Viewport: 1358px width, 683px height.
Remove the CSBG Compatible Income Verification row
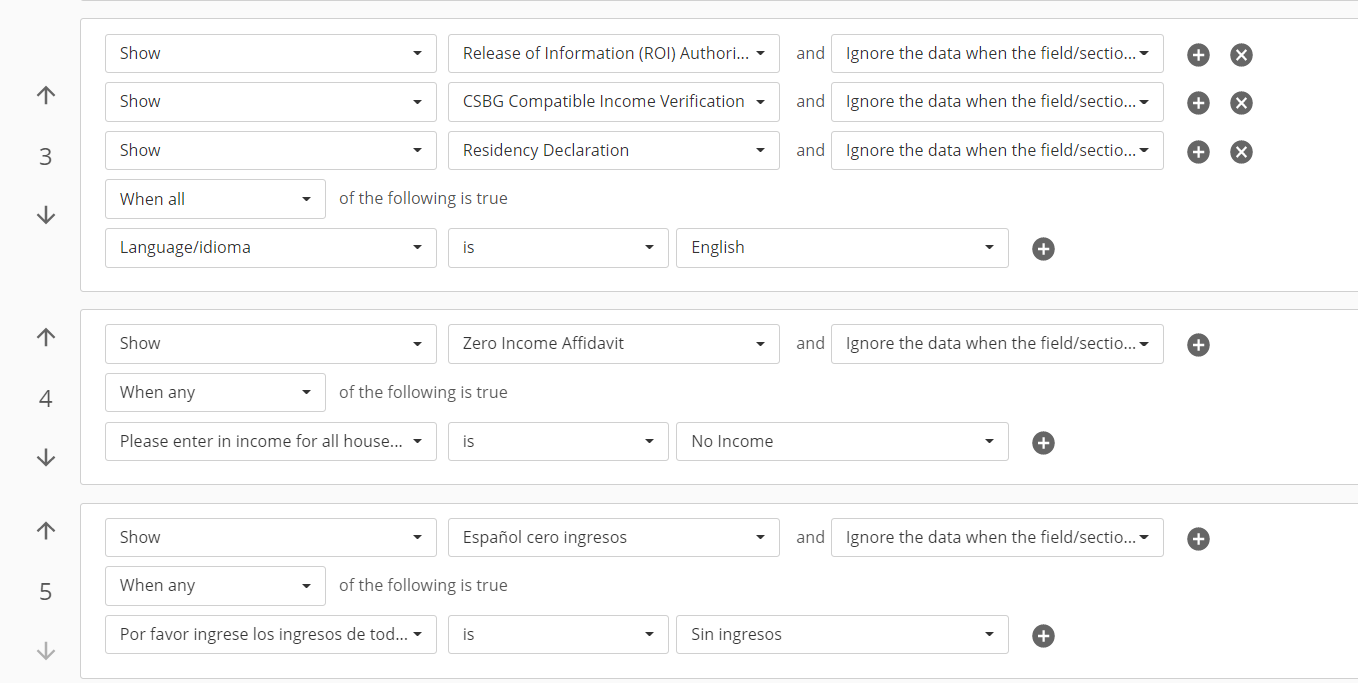coord(1241,103)
